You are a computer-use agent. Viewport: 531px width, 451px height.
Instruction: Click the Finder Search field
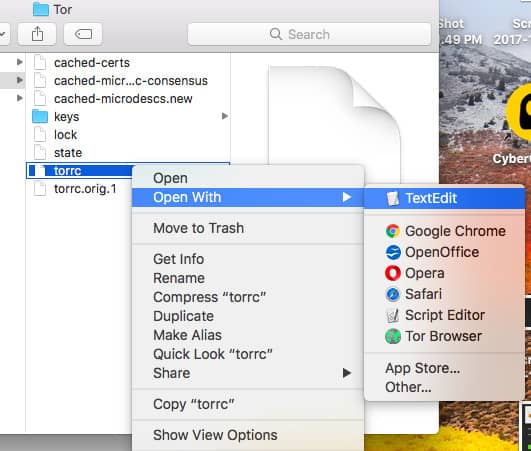point(309,34)
